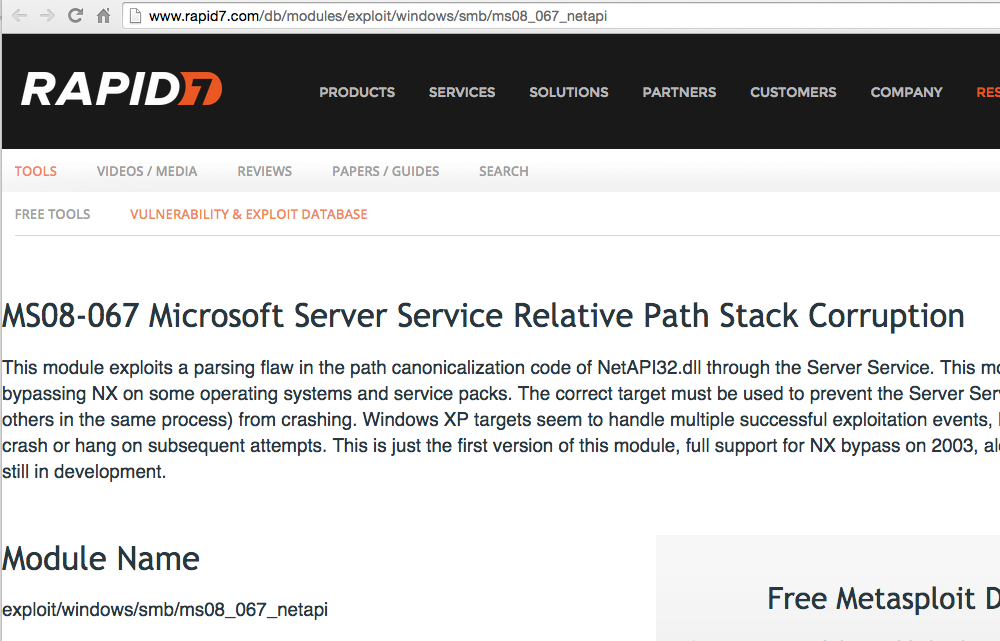Follow the Free Tools link

pos(53,214)
